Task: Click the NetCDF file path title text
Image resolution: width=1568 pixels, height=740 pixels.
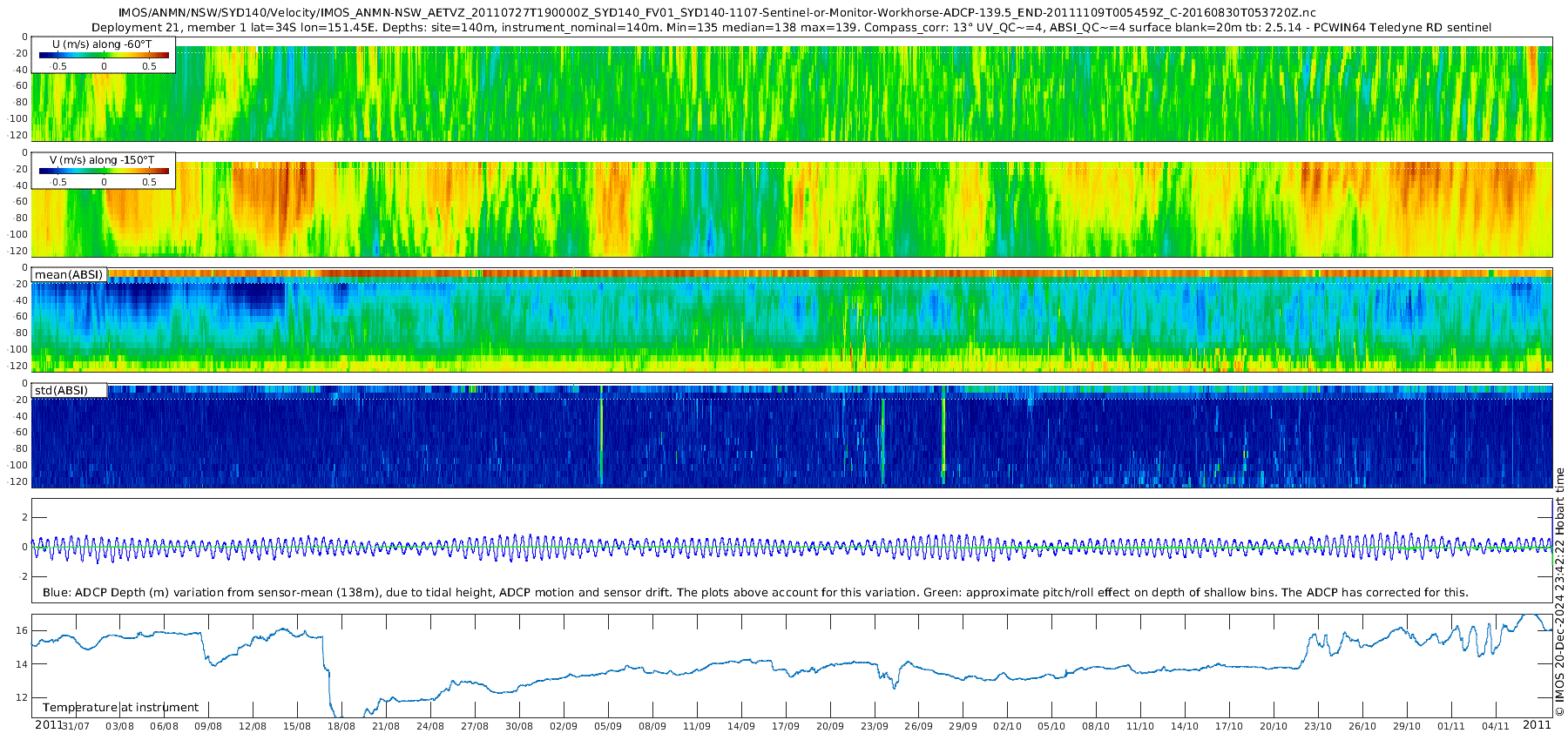Action: pos(717,13)
